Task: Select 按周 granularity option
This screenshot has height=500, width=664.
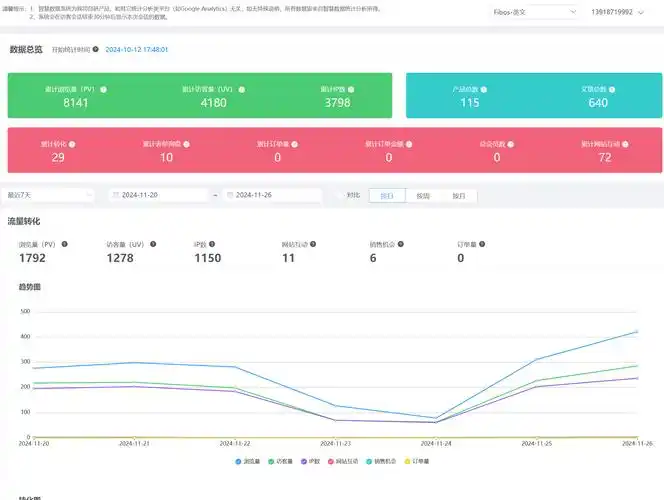Action: (423, 196)
